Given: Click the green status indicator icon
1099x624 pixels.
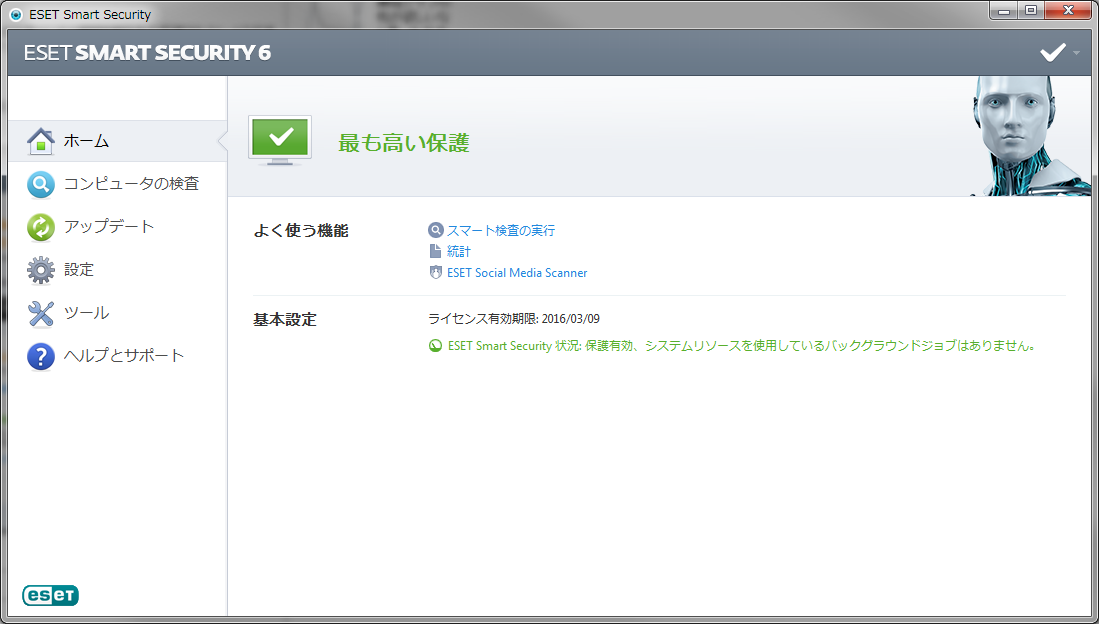Looking at the screenshot, I should (435, 346).
